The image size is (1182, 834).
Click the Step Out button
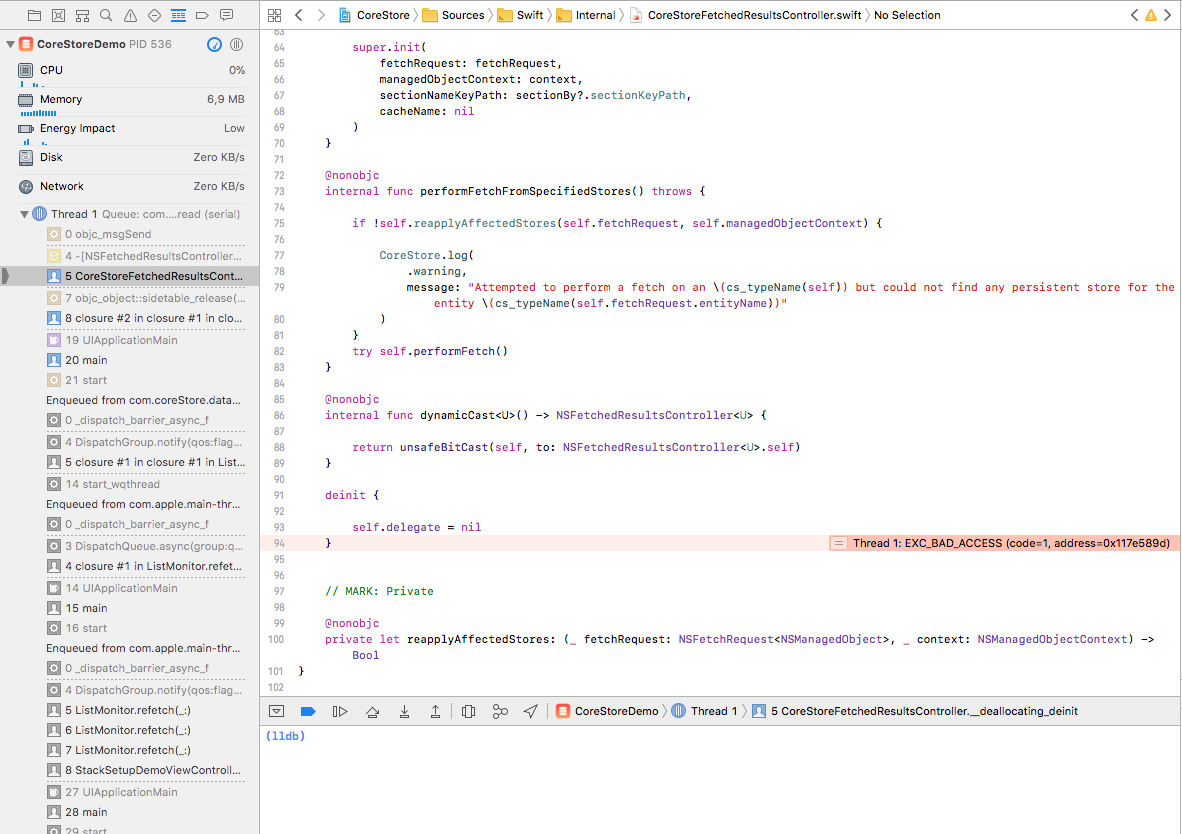point(435,711)
